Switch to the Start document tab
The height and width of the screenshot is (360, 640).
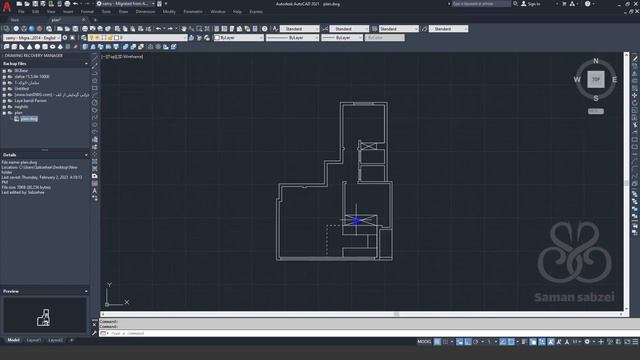point(15,20)
